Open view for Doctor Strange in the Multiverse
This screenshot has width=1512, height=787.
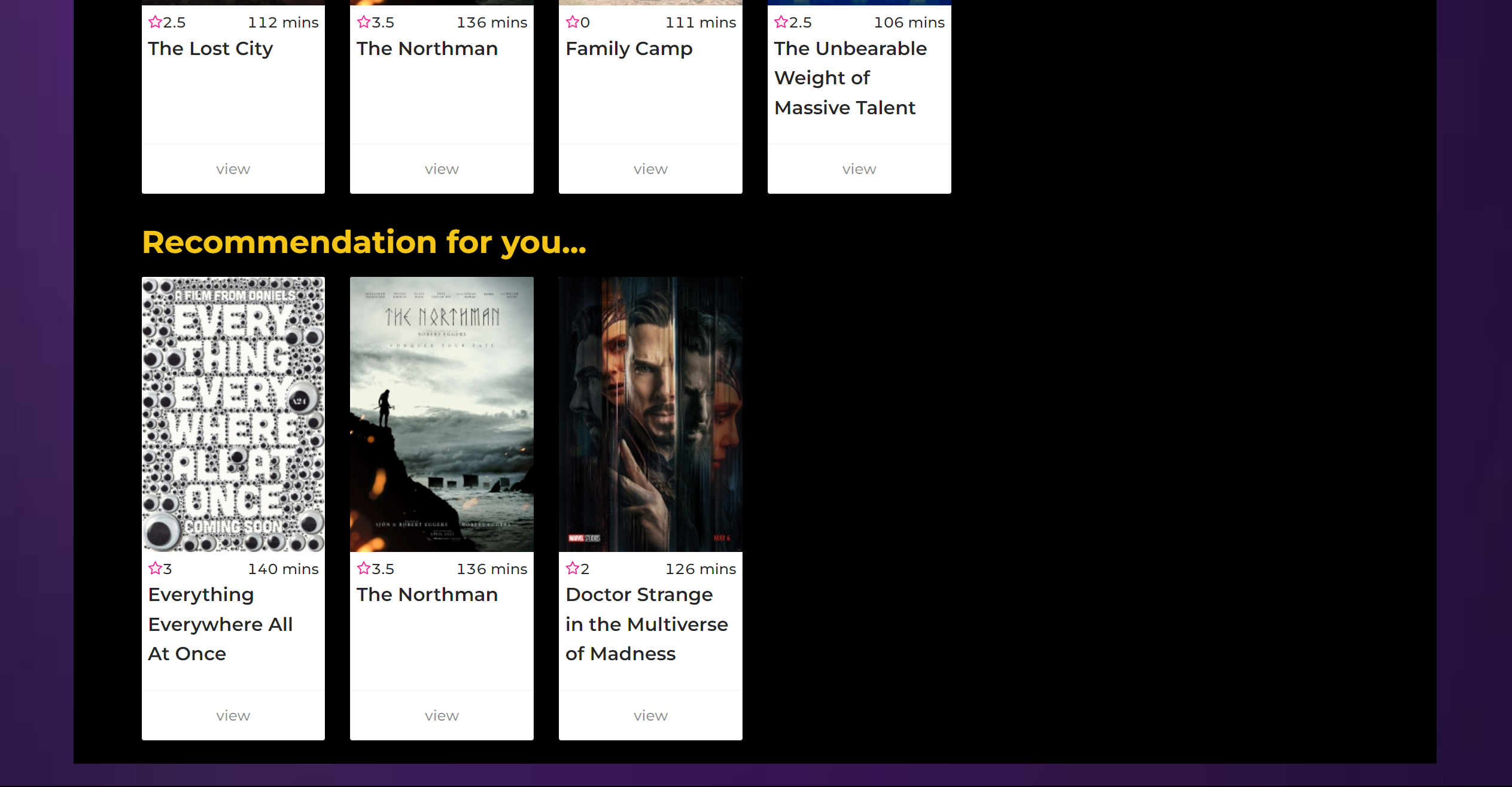tap(650, 715)
